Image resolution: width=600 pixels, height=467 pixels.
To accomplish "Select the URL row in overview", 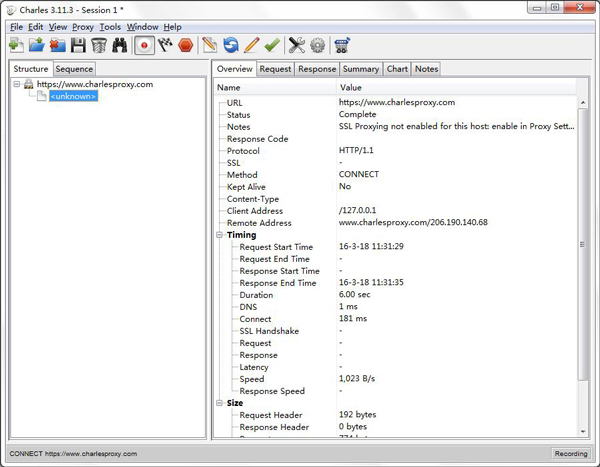I will [x=395, y=103].
